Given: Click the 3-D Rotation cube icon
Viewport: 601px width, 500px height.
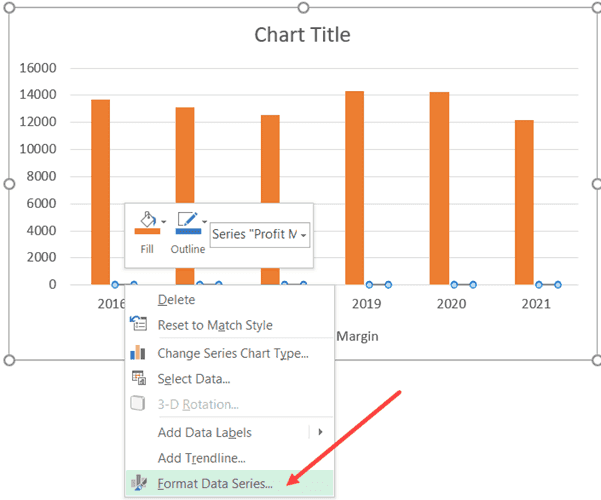Looking at the screenshot, I should (139, 404).
